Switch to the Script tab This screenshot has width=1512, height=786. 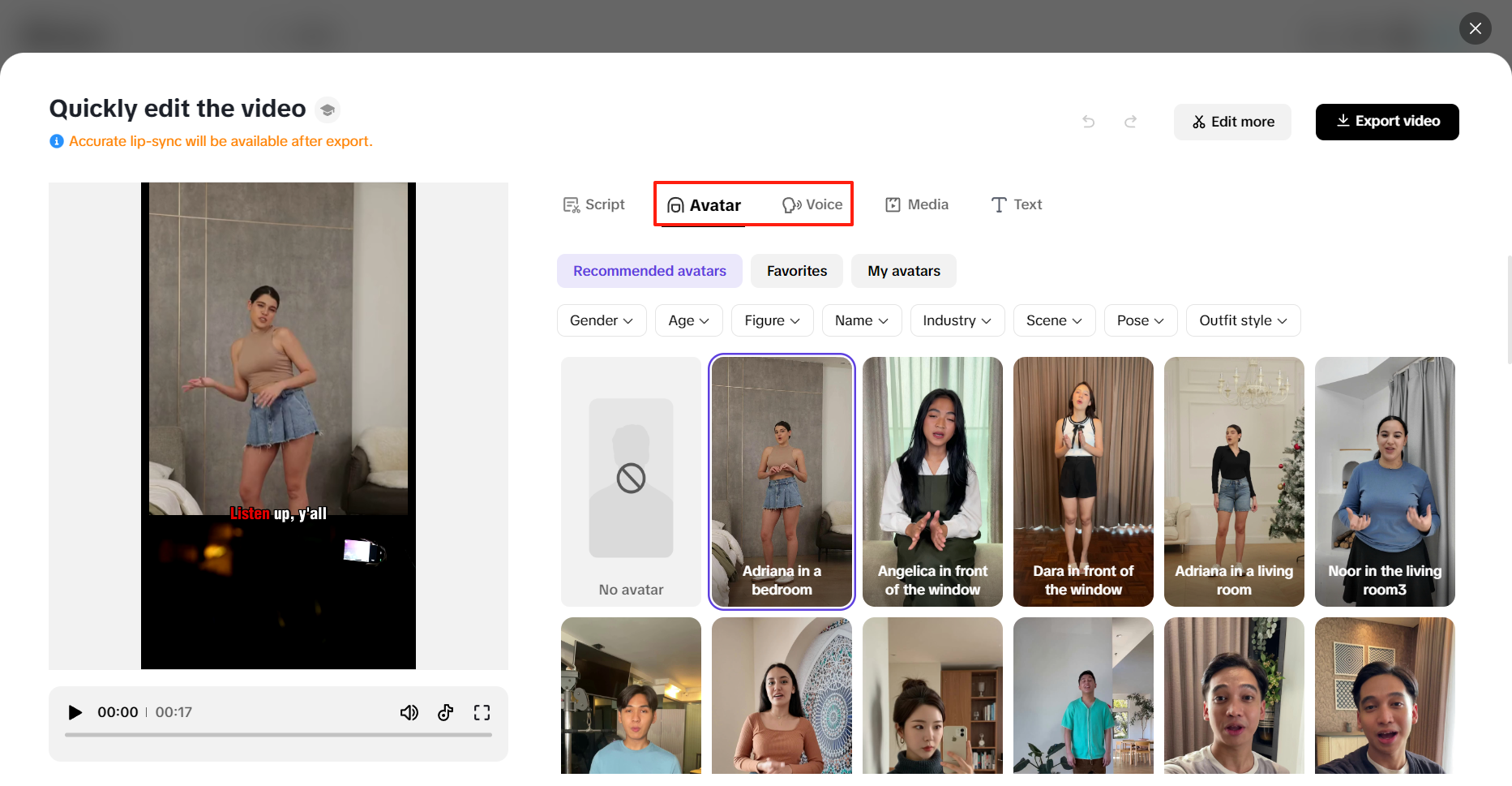click(x=594, y=204)
